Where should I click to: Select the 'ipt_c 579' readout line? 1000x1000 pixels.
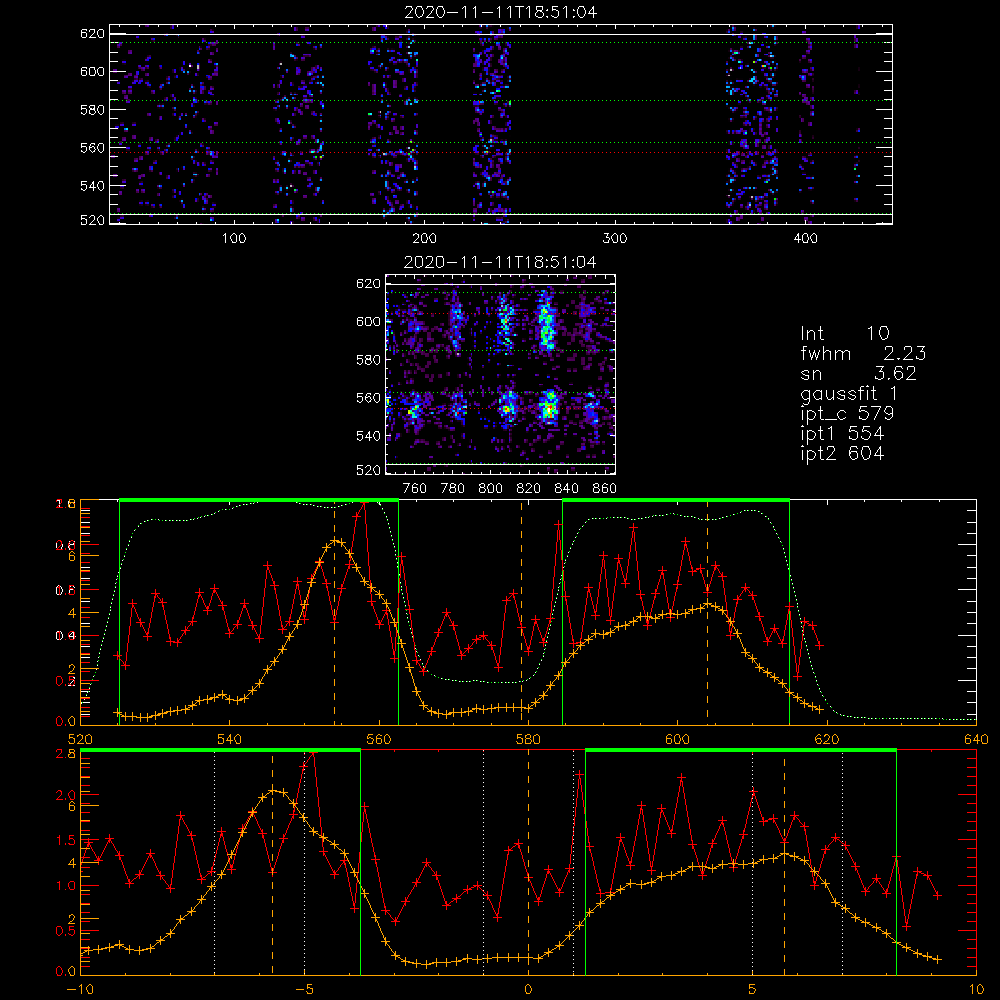pyautogui.click(x=847, y=413)
